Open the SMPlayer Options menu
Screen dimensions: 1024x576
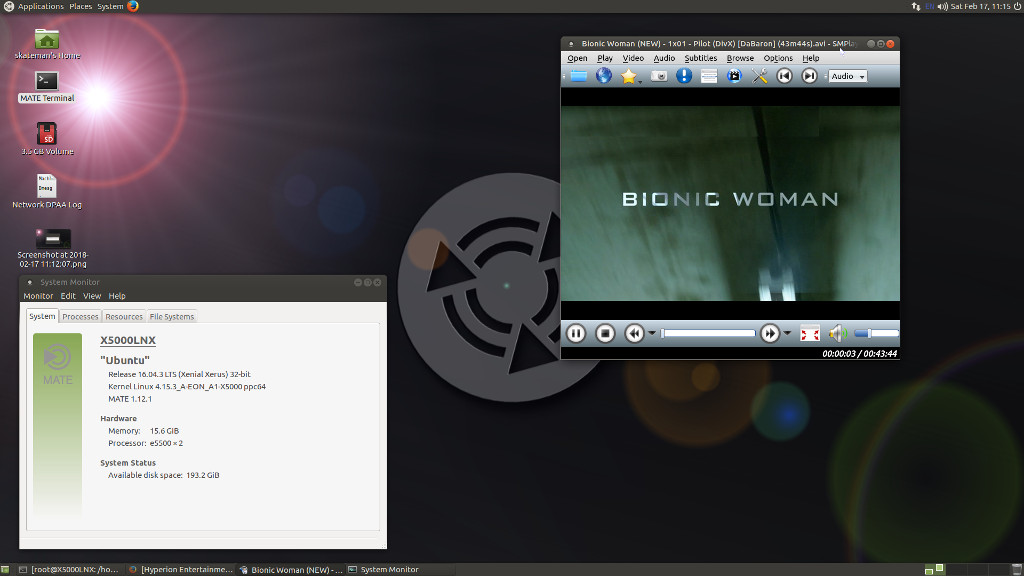[778, 58]
